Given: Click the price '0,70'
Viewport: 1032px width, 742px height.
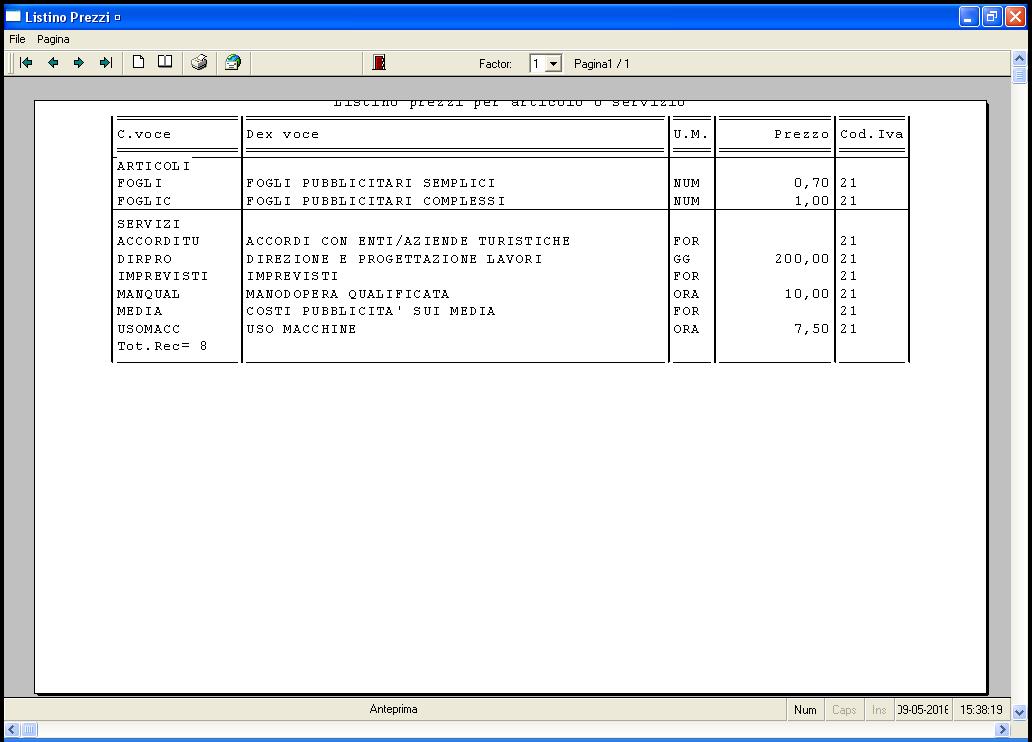Looking at the screenshot, I should pyautogui.click(x=812, y=183).
